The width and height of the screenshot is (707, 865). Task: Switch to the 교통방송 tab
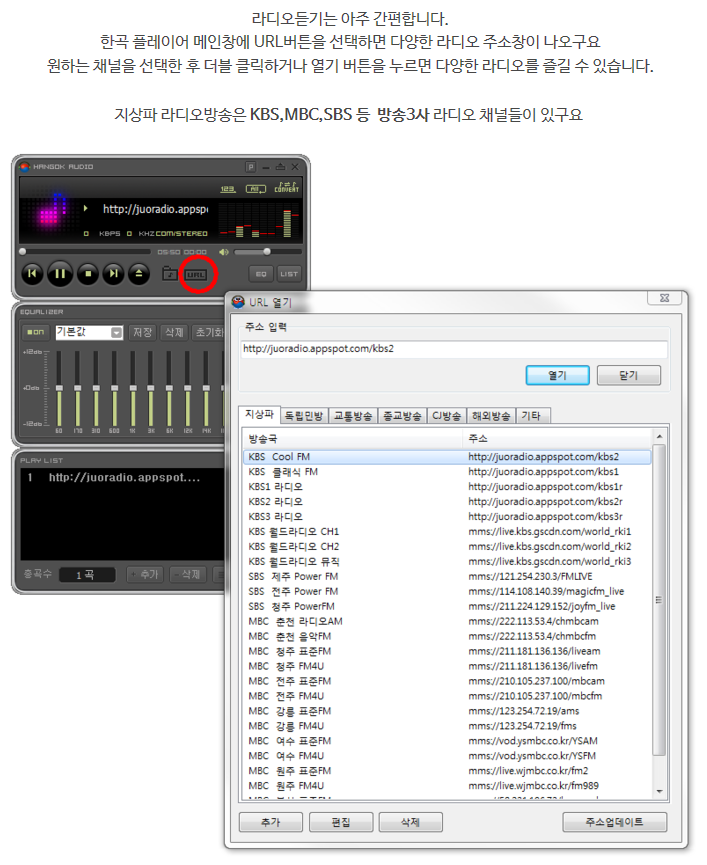353,416
